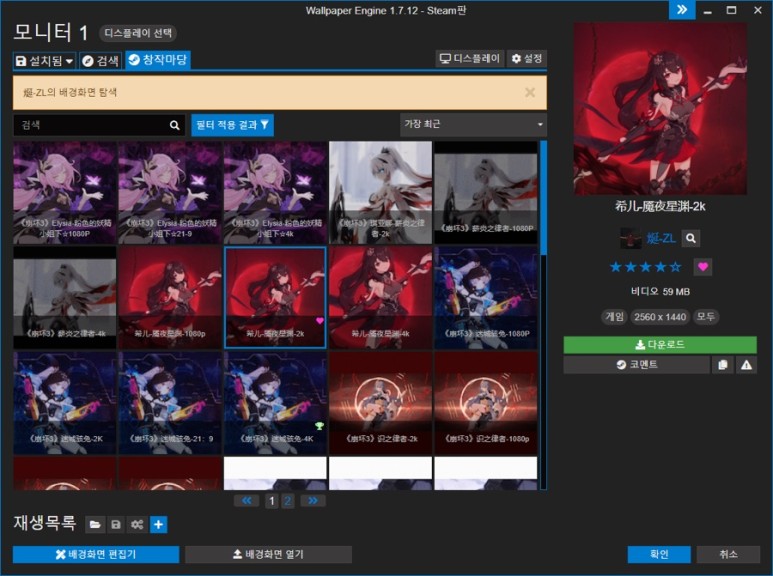Select 薪炎之律者-4k wallpaper thumbnail
This screenshot has width=773, height=576.
pos(65,298)
